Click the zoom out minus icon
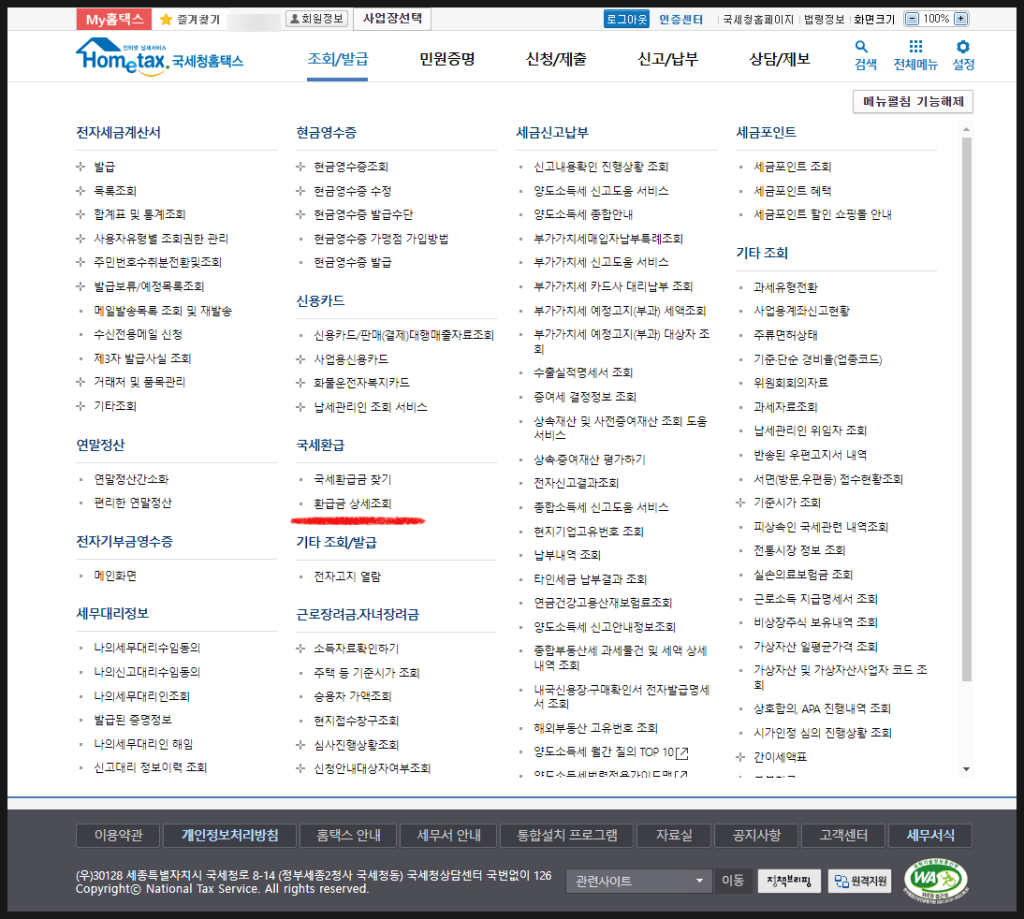Viewport: 1024px width, 919px height. [911, 19]
